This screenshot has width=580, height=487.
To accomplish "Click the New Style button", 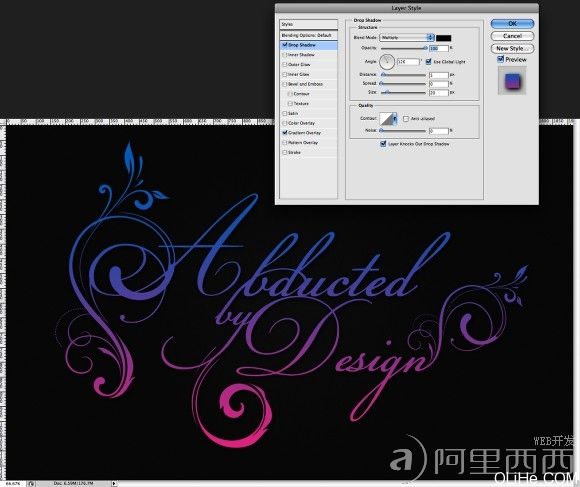I will coord(512,48).
